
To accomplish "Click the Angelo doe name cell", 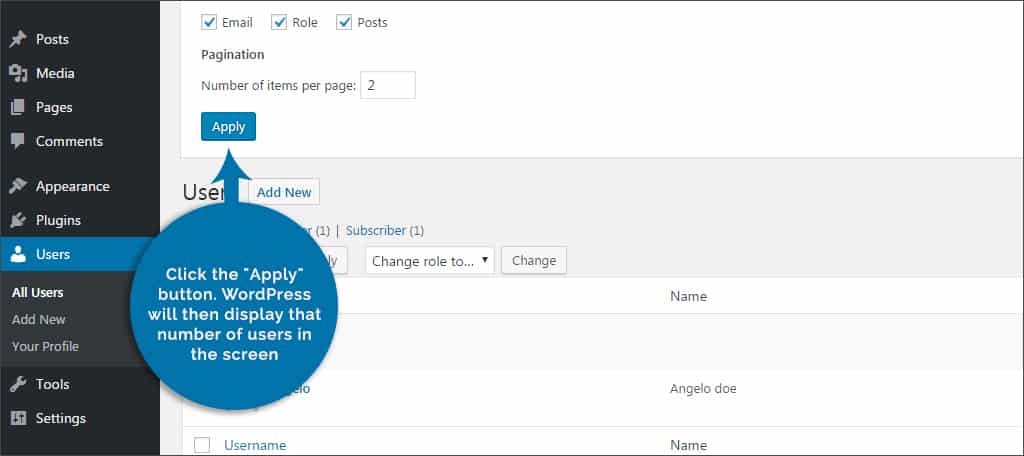I will tap(703, 389).
